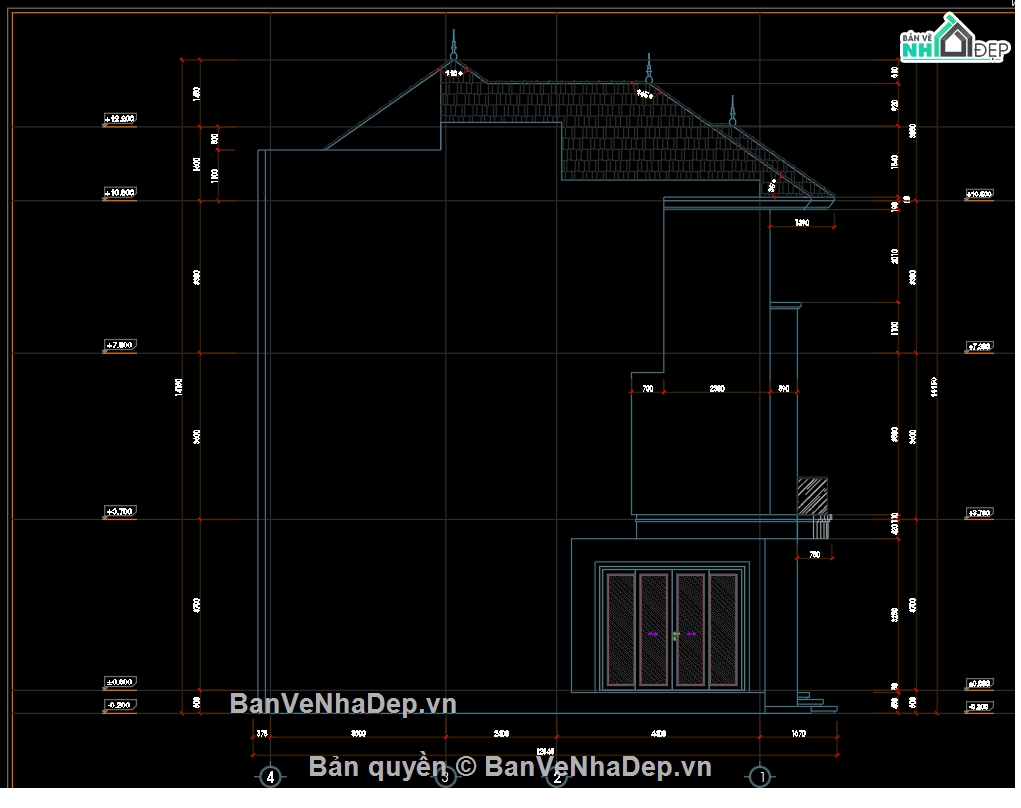Select grid axis bubble number 1

click(759, 777)
